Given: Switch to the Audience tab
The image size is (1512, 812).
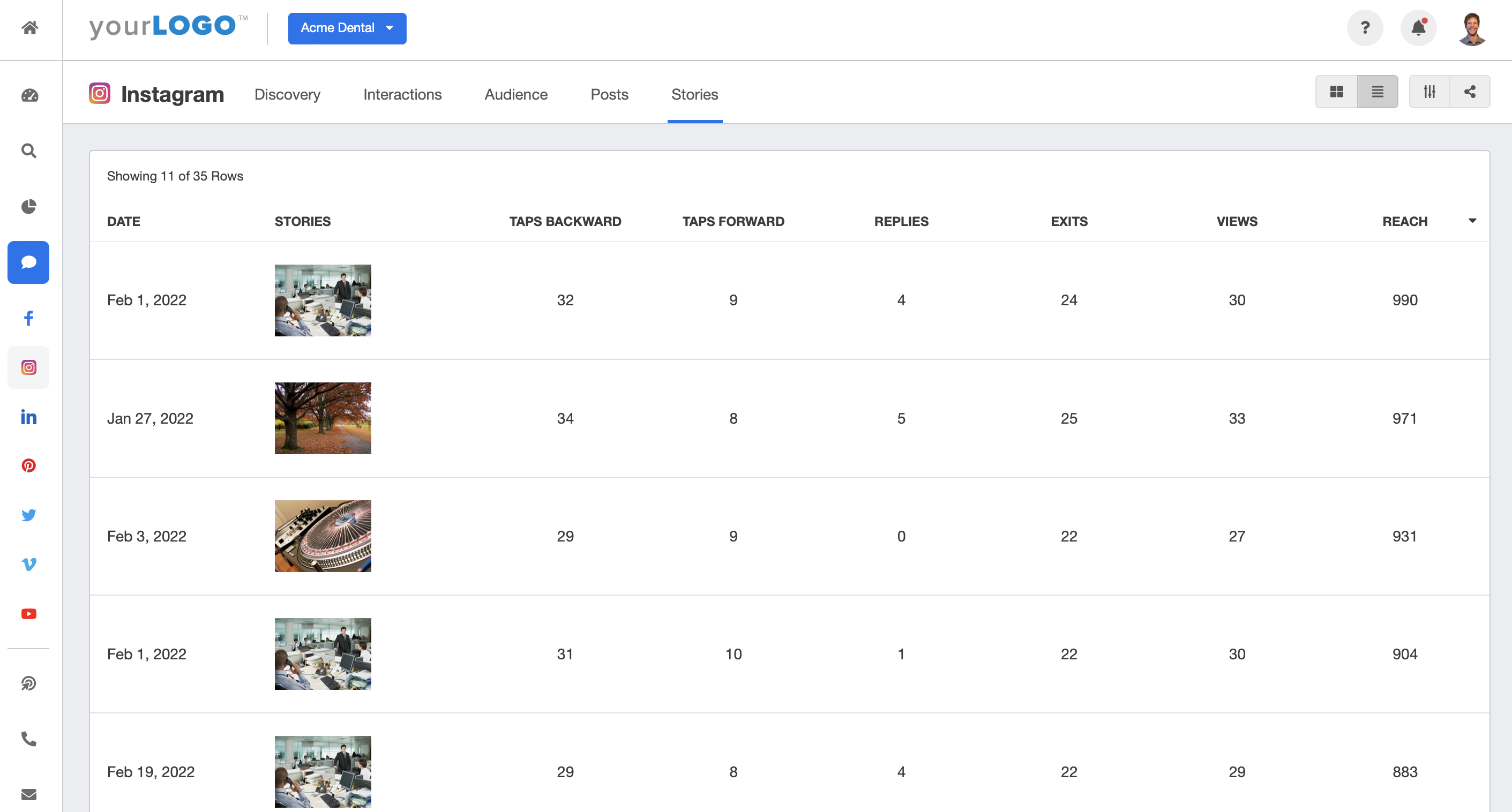Looking at the screenshot, I should (515, 94).
